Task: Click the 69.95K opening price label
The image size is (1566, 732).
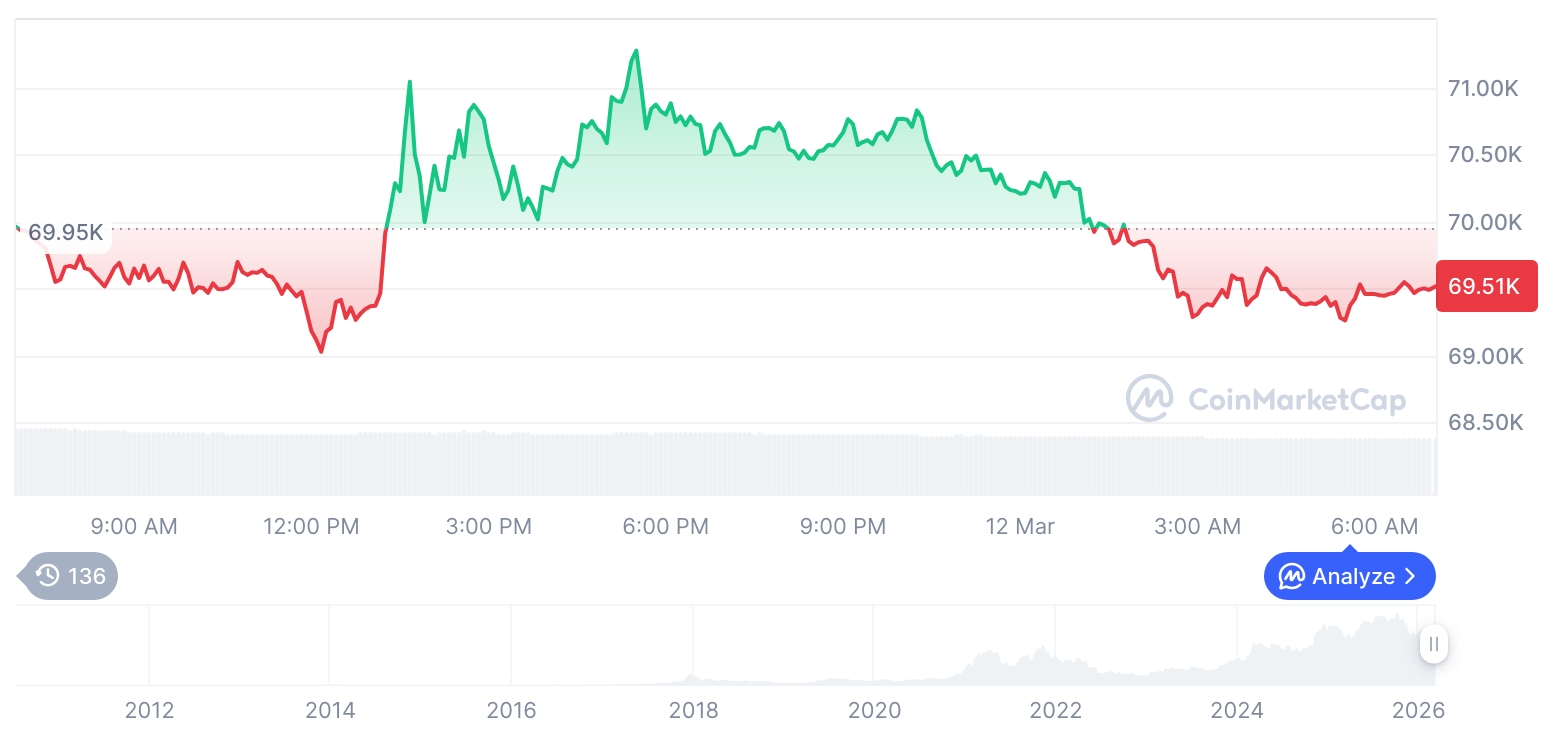Action: 66,233
